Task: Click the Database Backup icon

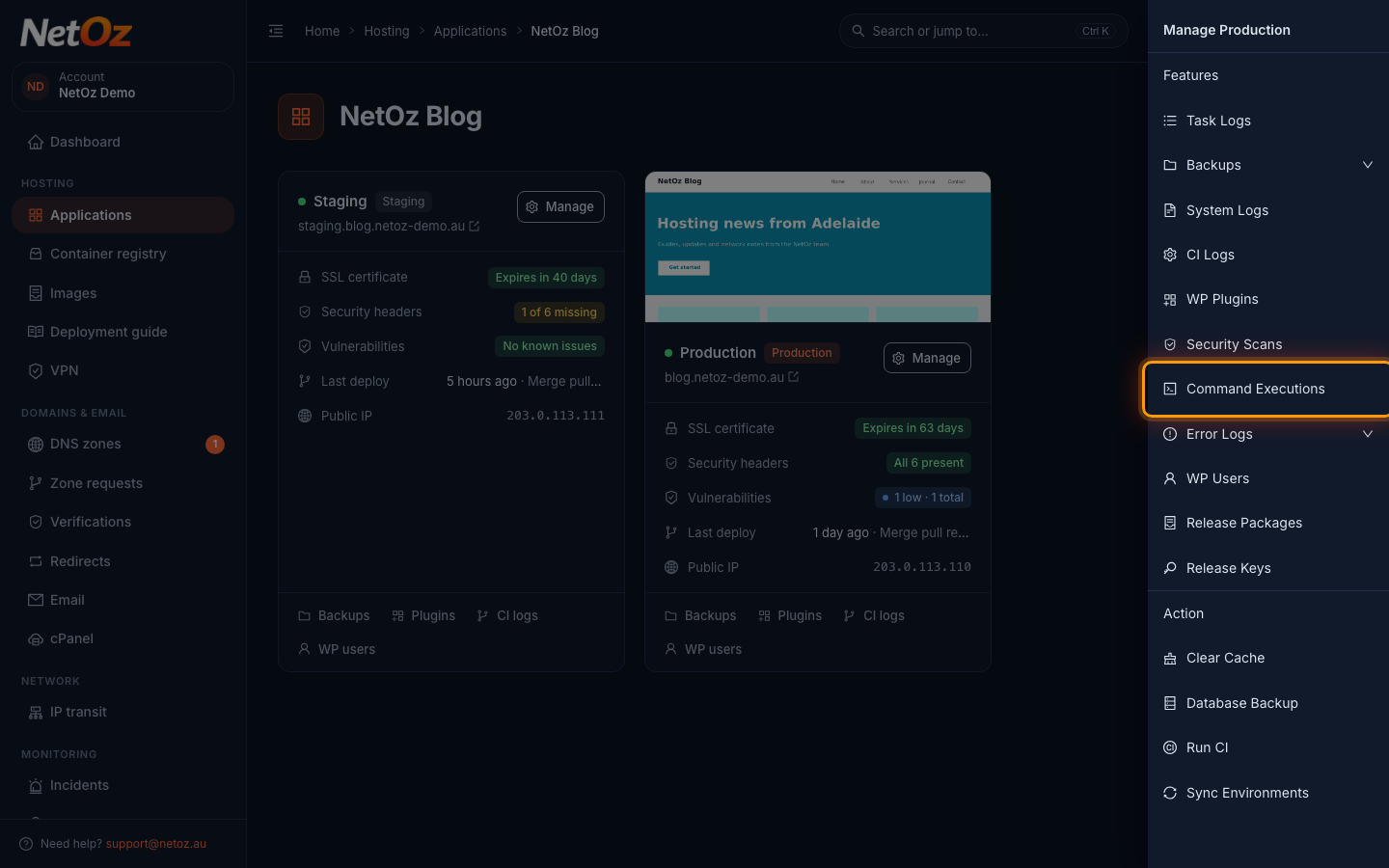Action: [x=1170, y=703]
